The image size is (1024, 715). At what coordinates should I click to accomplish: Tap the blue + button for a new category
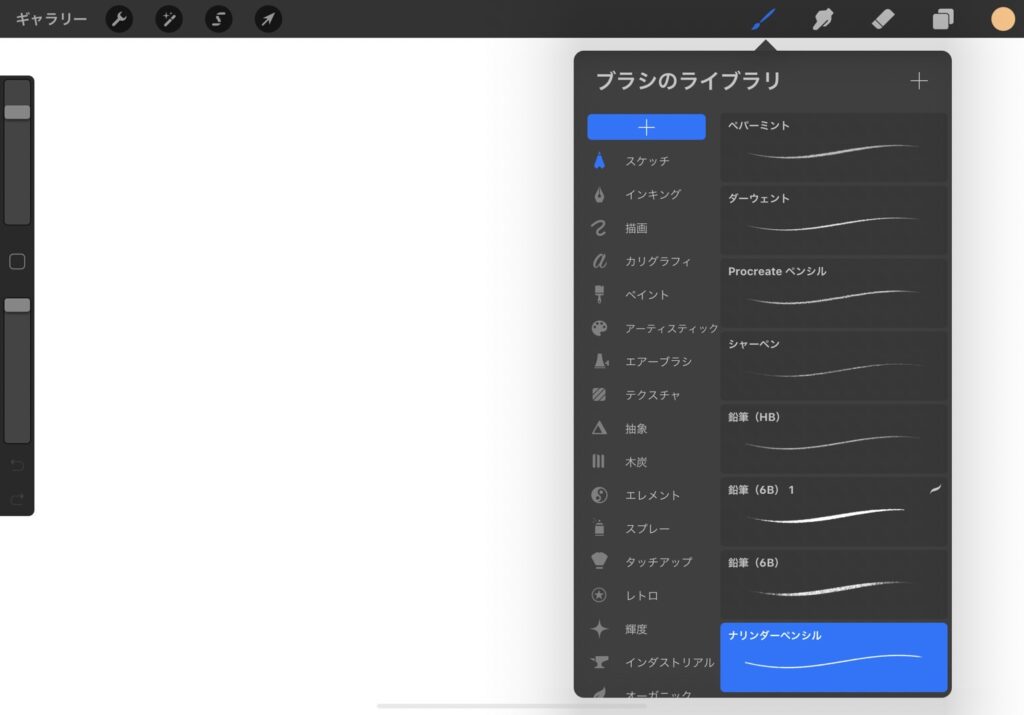(x=646, y=127)
